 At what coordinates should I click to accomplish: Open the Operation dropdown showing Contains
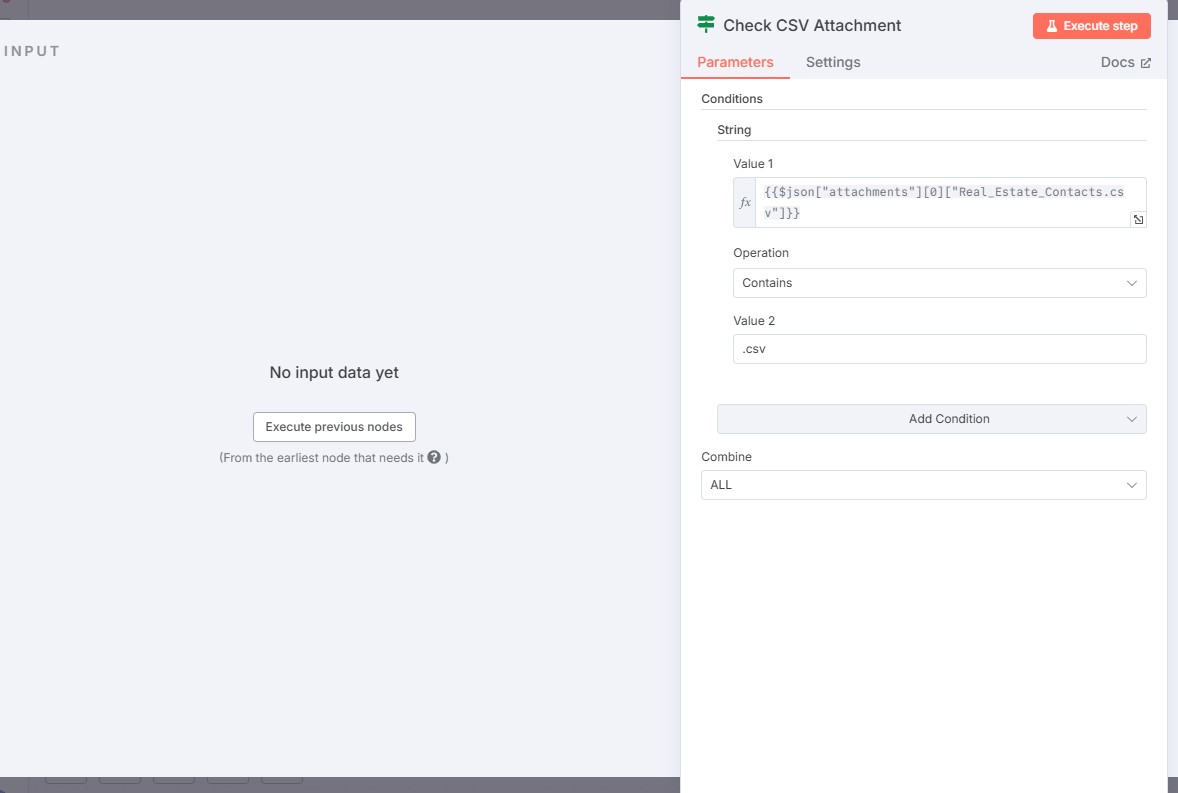[939, 282]
